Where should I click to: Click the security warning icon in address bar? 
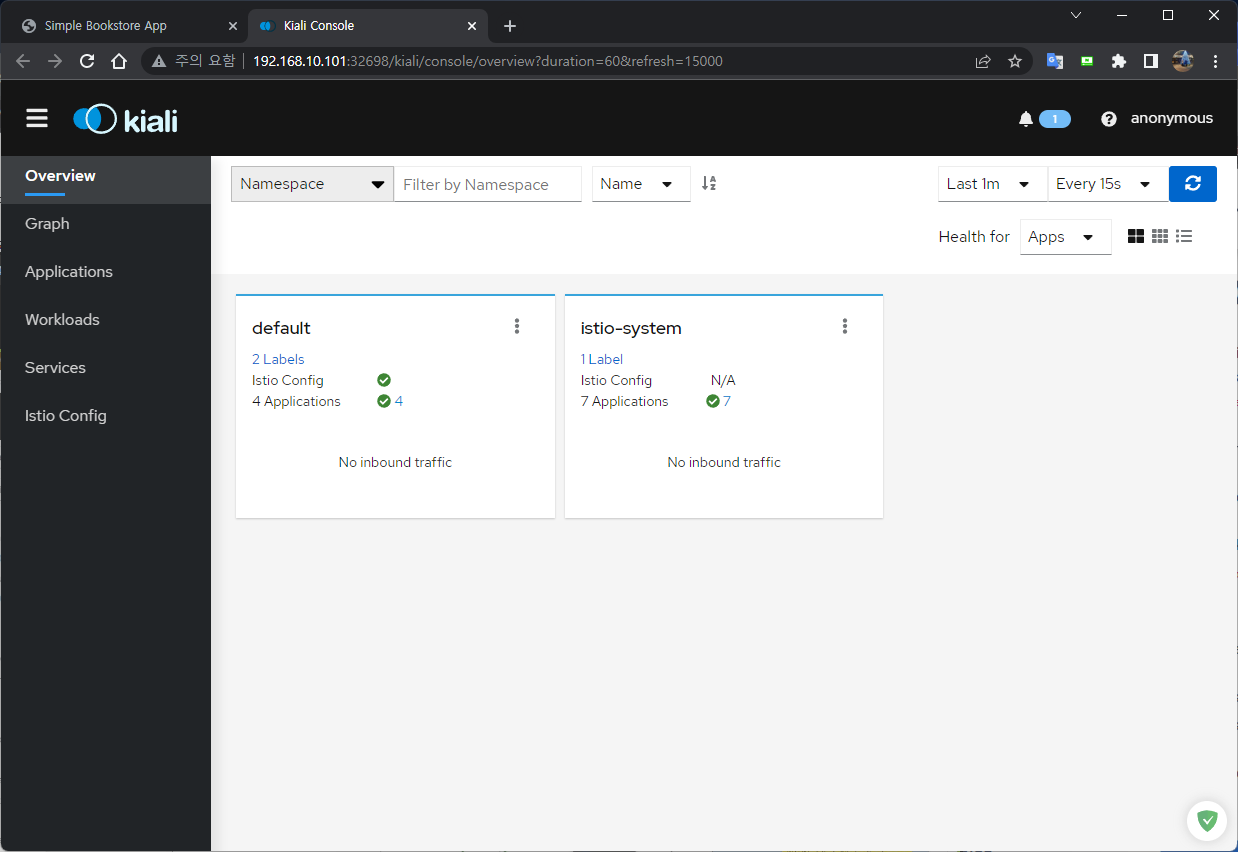(x=159, y=61)
